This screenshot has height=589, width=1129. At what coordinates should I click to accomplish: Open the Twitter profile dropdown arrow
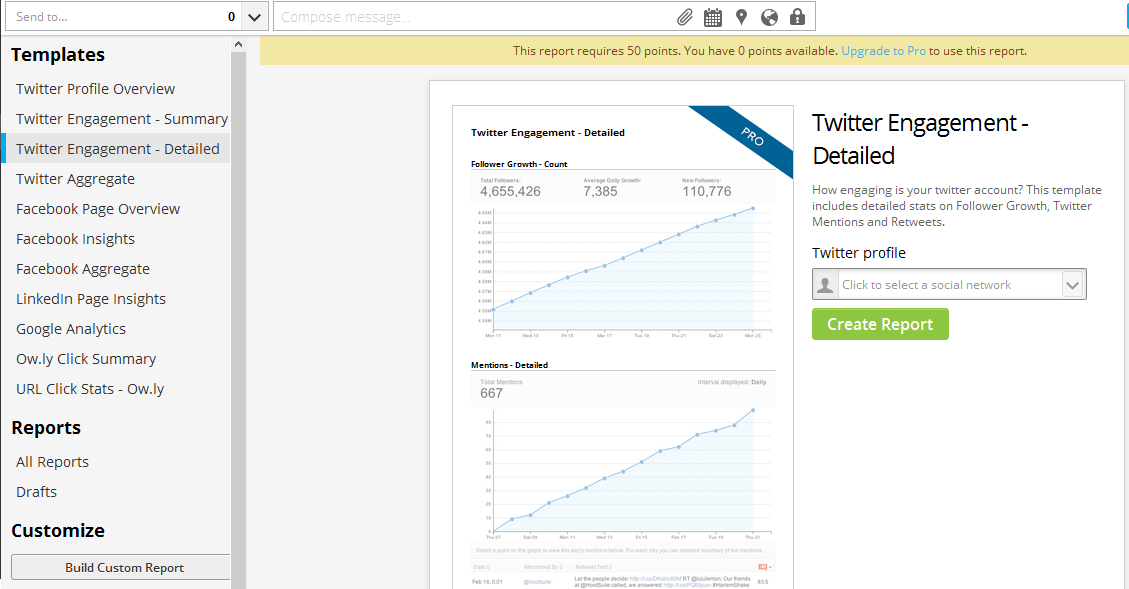coord(1072,285)
